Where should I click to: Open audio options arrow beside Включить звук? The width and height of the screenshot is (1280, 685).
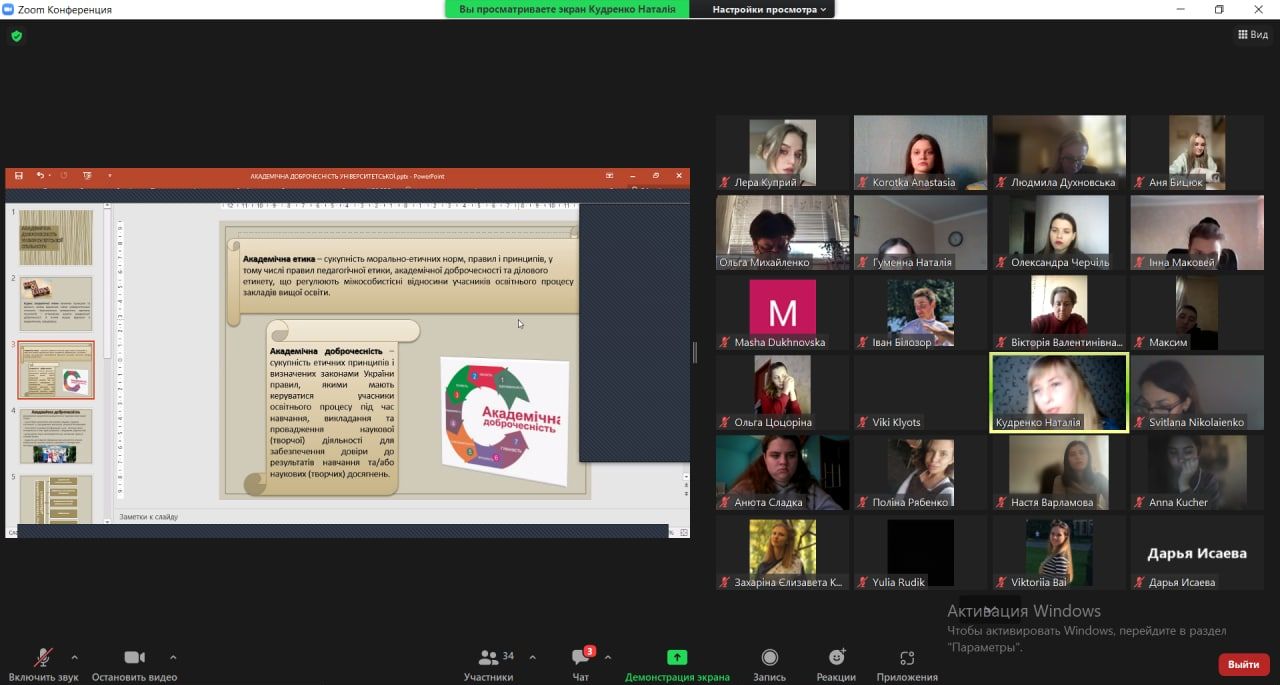coord(74,657)
